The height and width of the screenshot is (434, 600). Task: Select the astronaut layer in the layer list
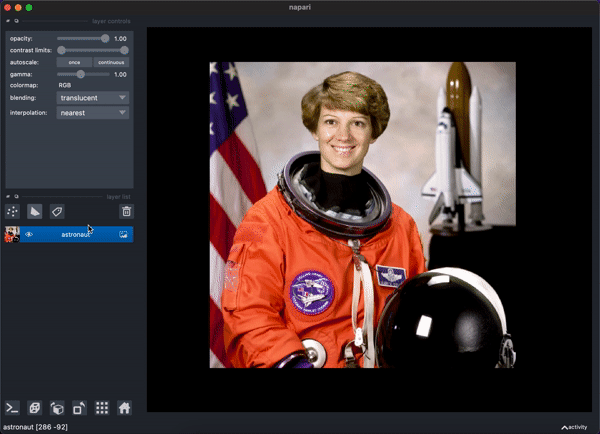76,234
